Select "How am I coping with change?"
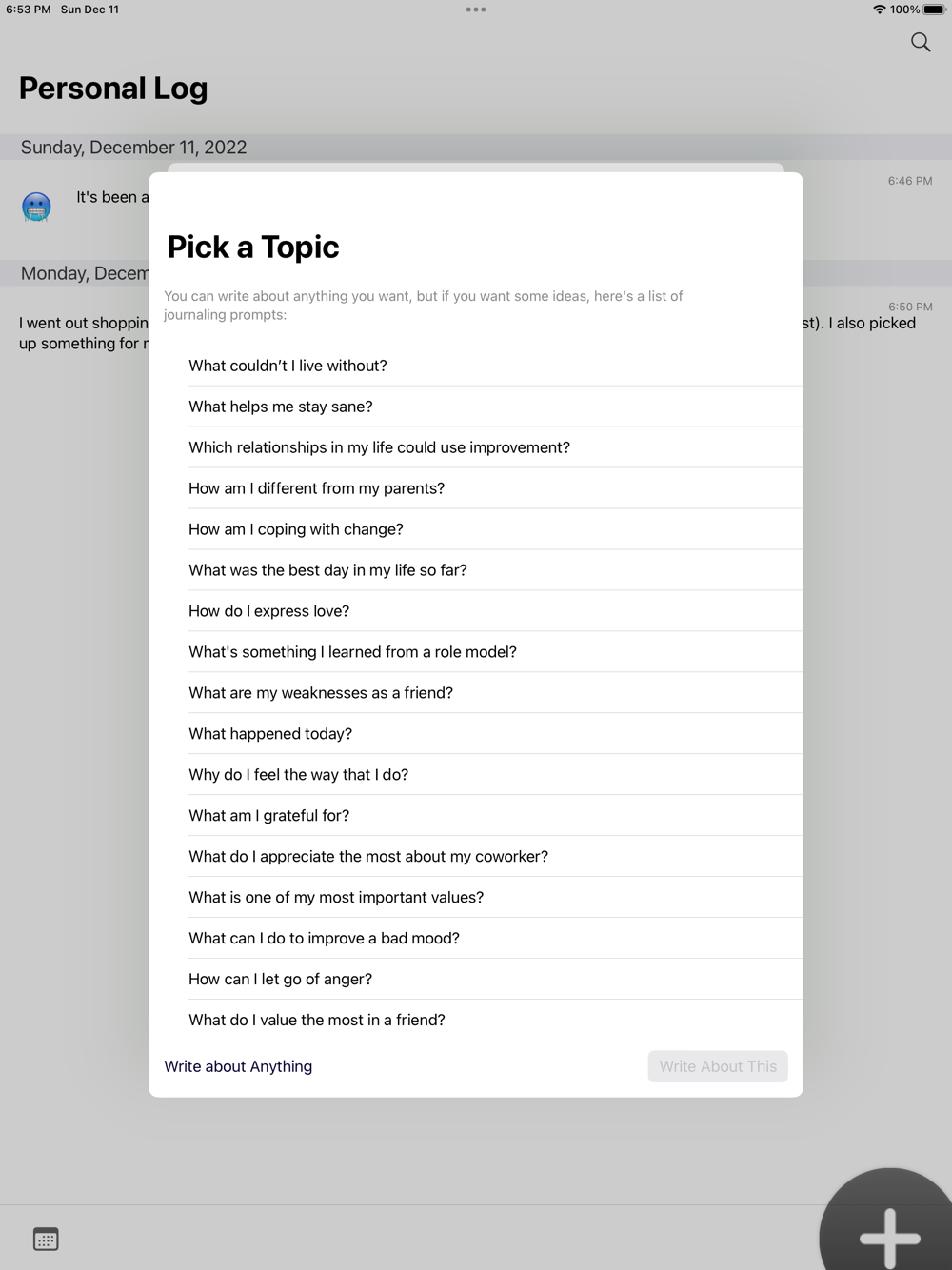The width and height of the screenshot is (952, 1270). (296, 529)
